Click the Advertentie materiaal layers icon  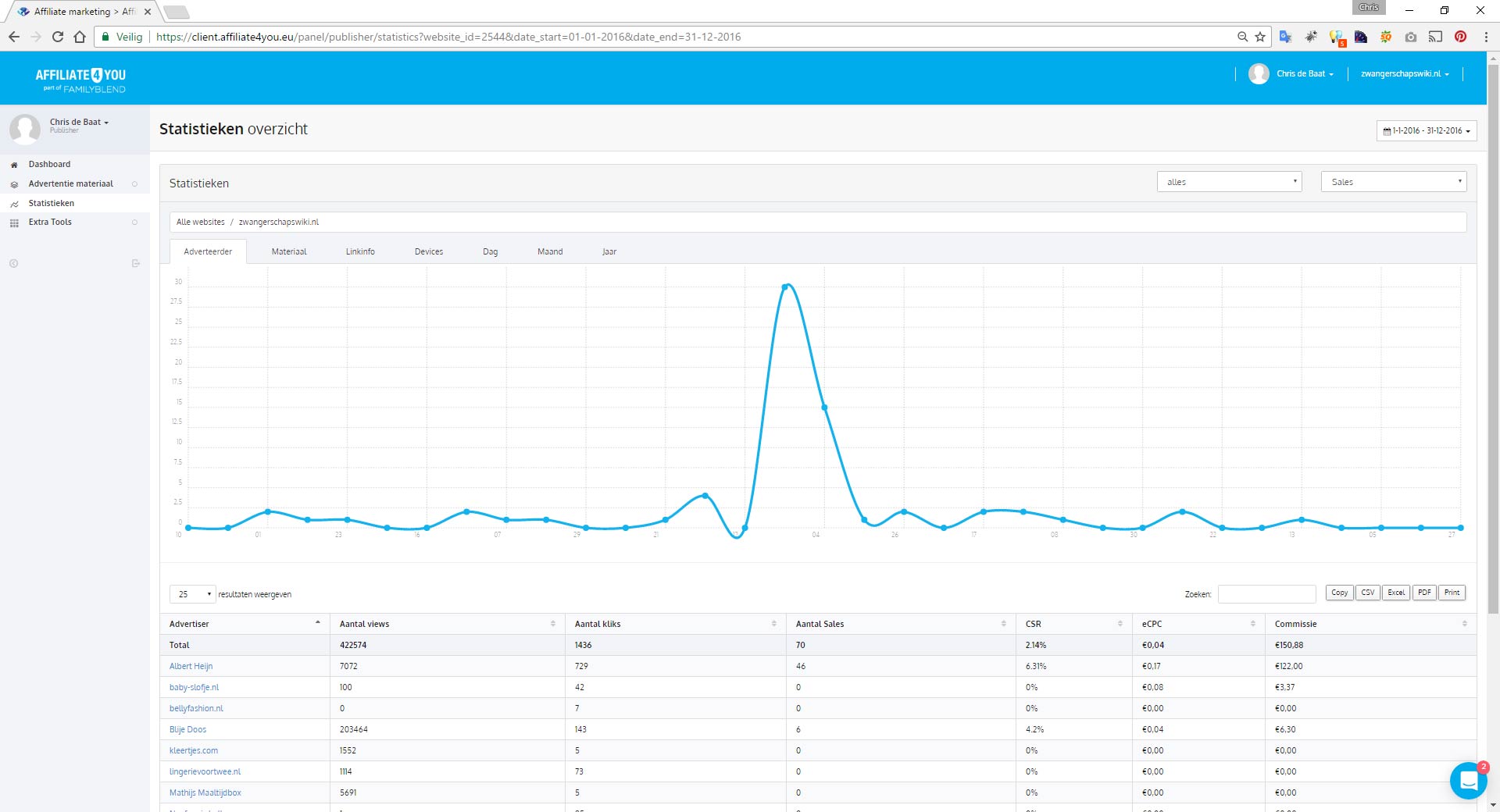(x=14, y=184)
